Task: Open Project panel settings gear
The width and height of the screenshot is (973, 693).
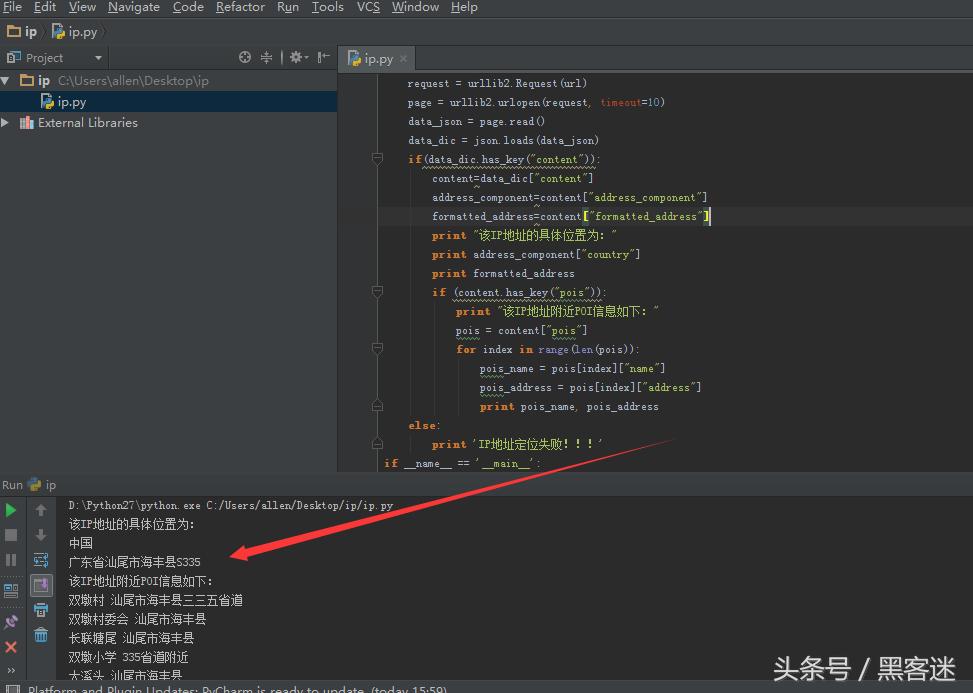Action: (x=297, y=58)
